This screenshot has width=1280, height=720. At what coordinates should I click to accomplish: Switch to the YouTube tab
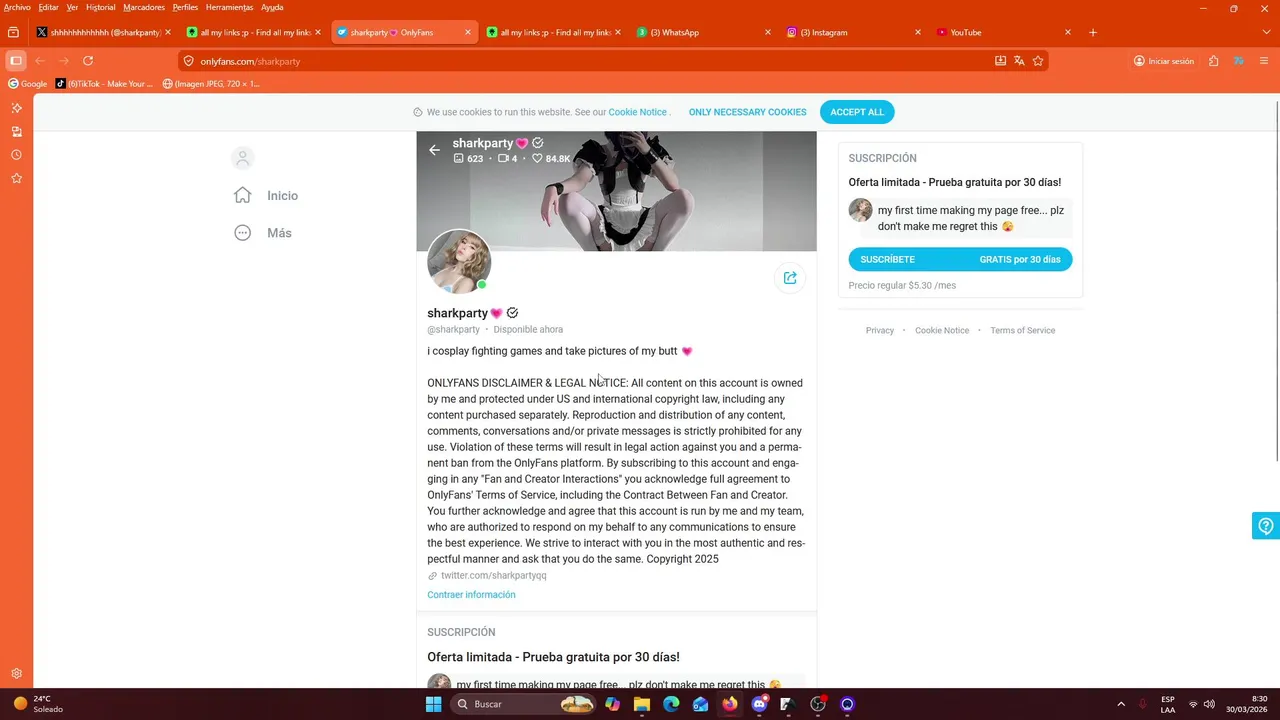(x=1004, y=32)
